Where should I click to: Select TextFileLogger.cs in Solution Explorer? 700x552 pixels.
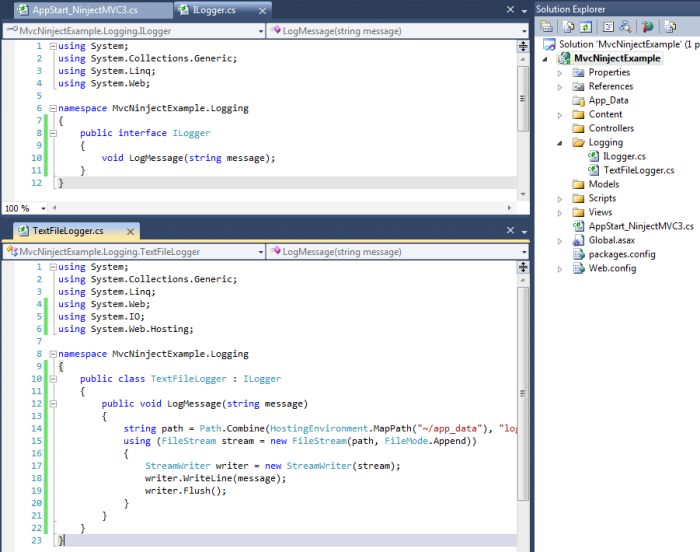(x=638, y=170)
